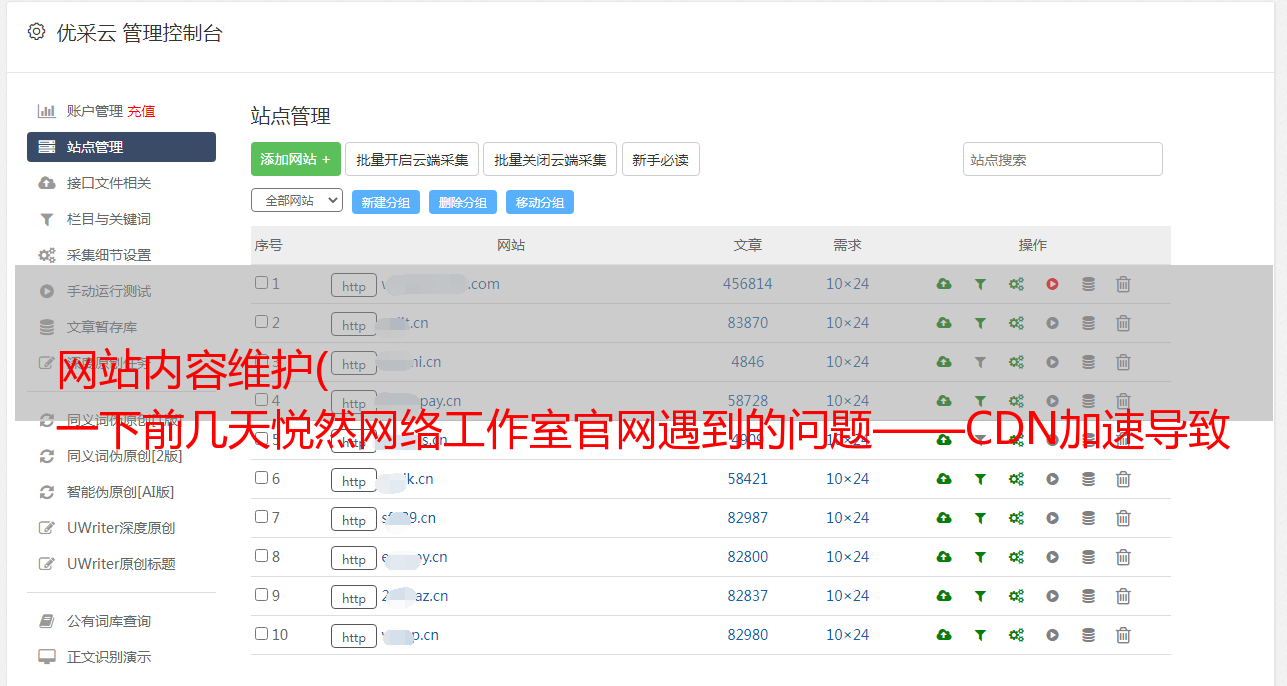Check the box for site row 9
The height and width of the screenshot is (686, 1287).
261,595
